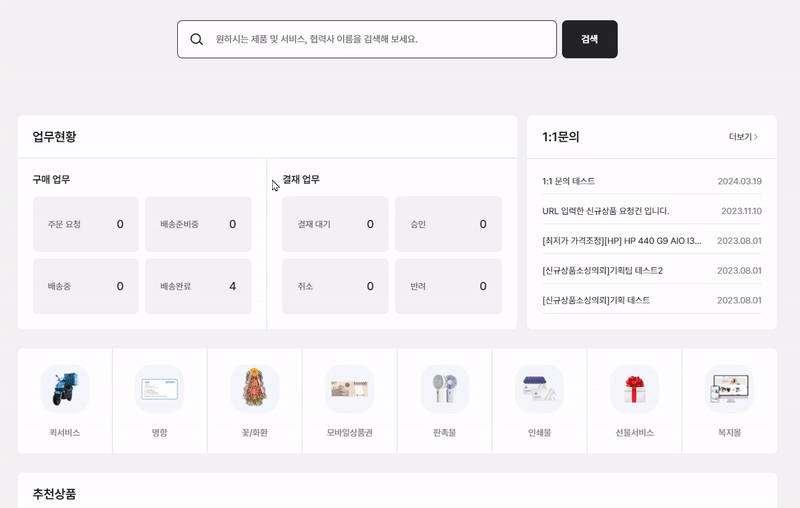The image size is (800, 508).
Task: Expand 1:1문의 with 더보기 link
Action: (743, 137)
